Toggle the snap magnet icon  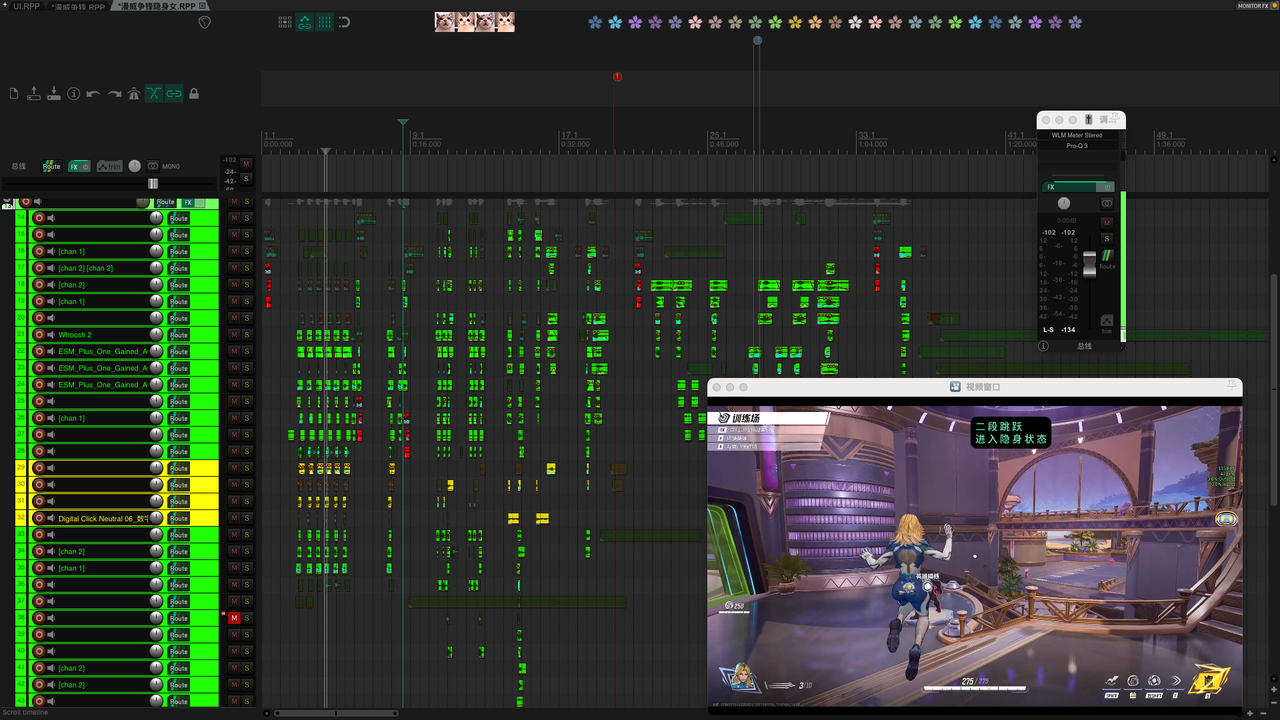[345, 22]
